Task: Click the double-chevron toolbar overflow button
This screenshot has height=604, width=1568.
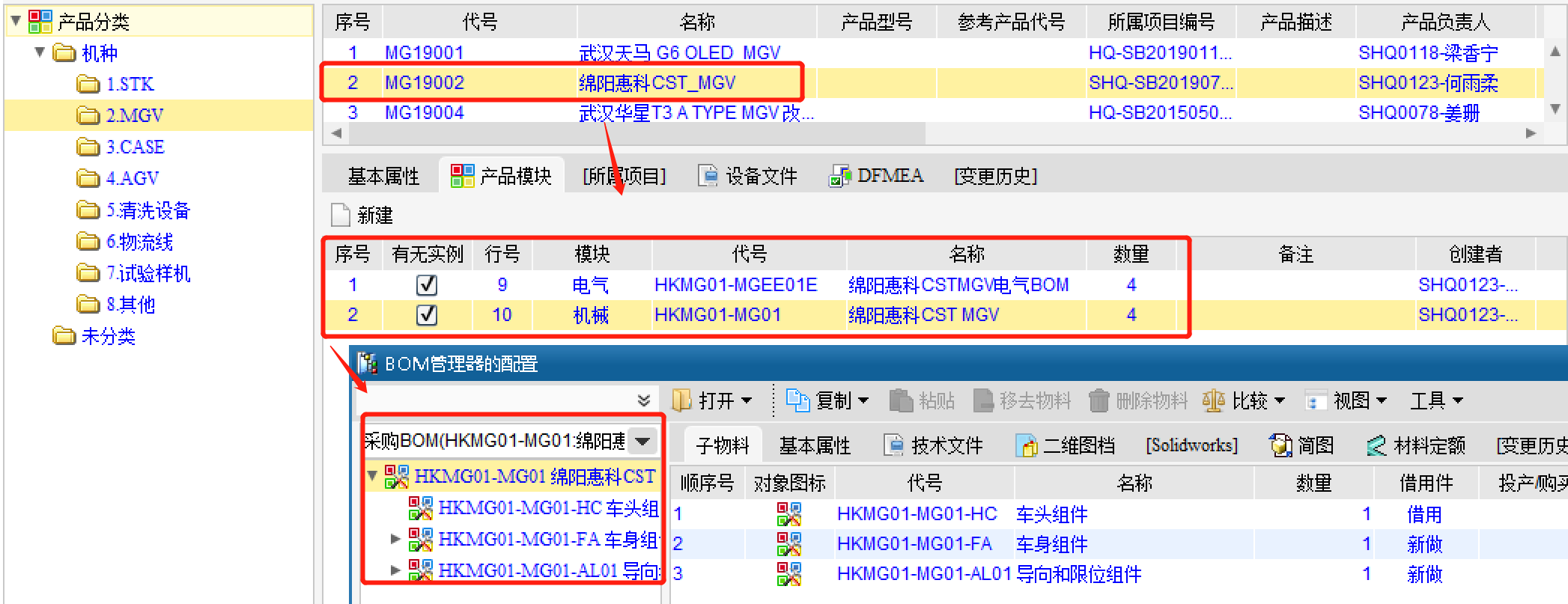Action: click(644, 400)
